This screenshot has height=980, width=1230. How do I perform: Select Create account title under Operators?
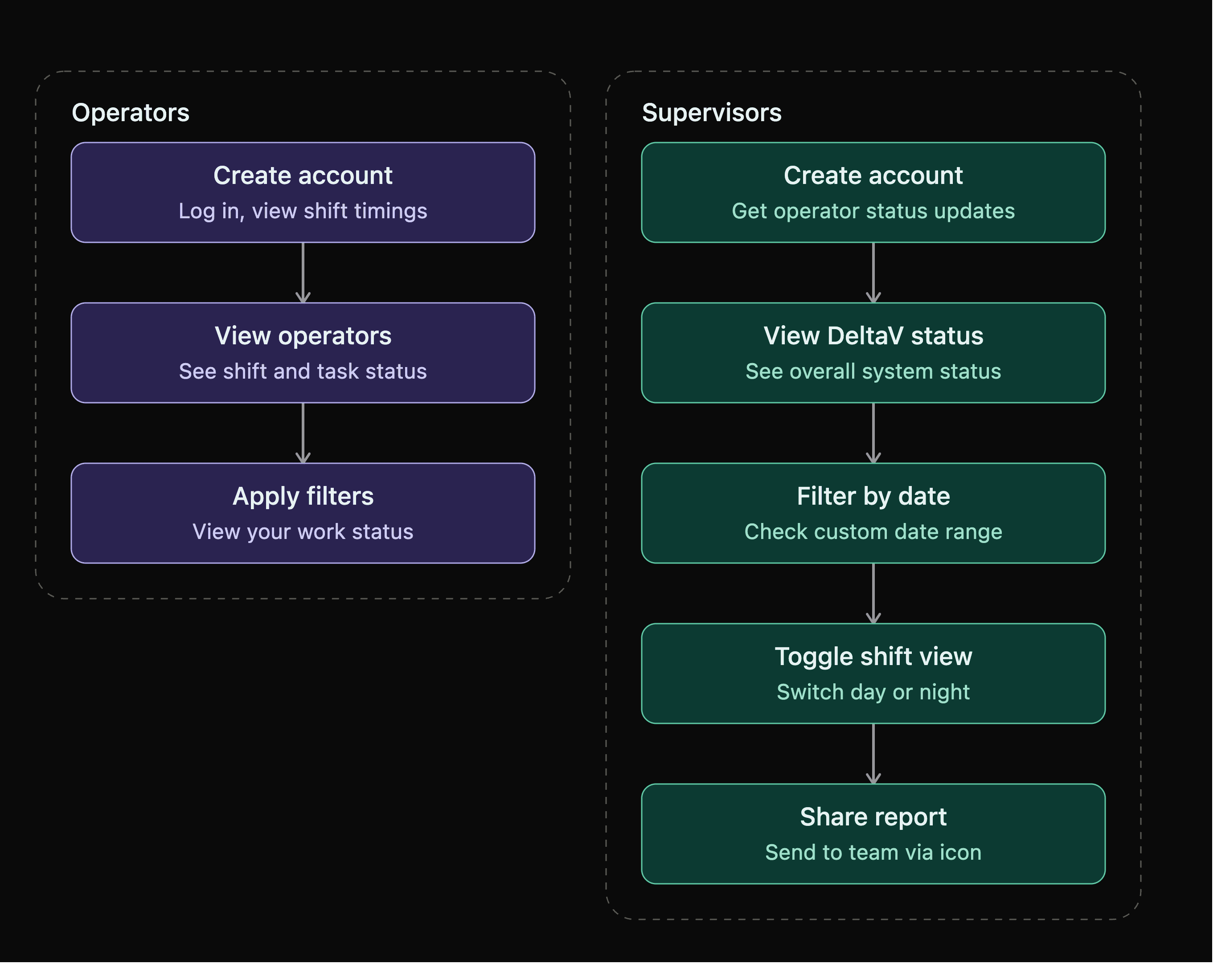[x=303, y=176]
